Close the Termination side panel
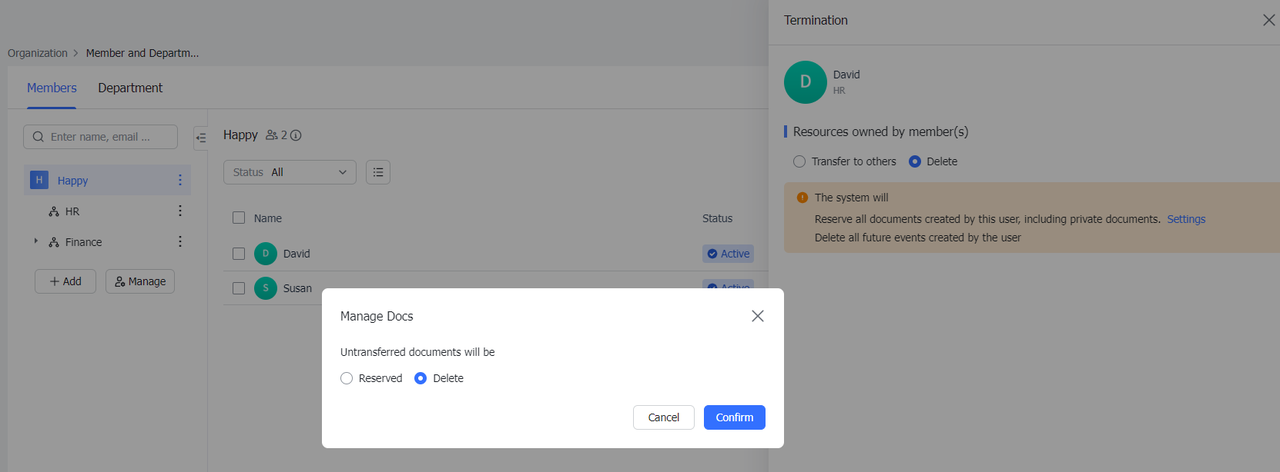 coord(1269,20)
